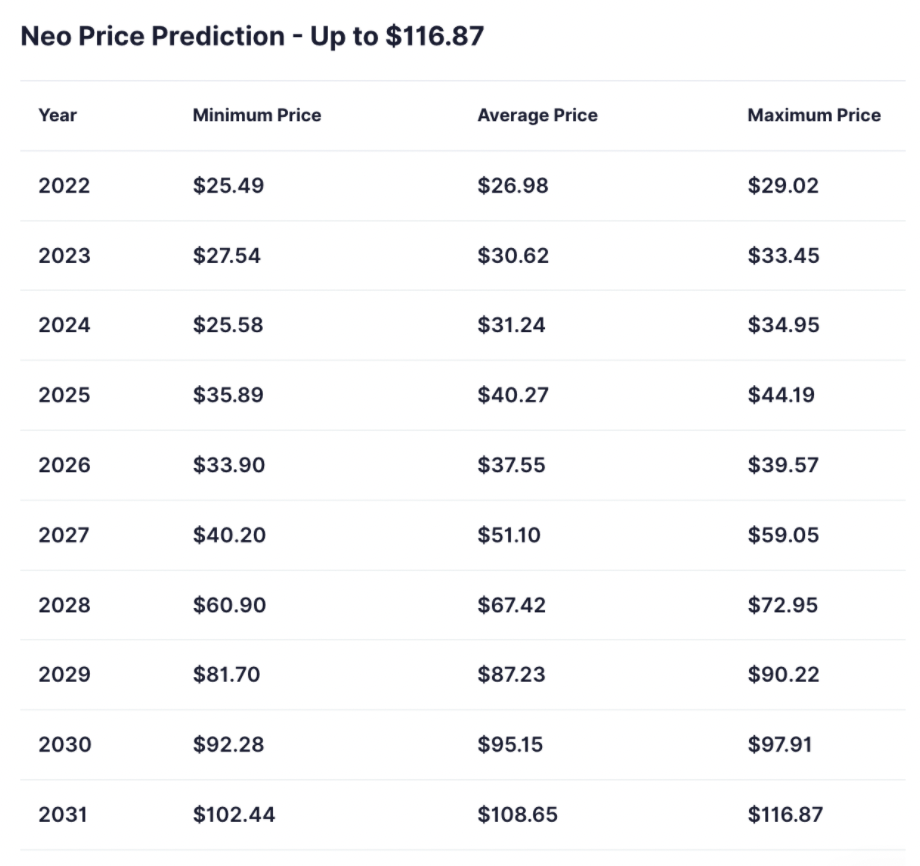The image size is (920, 866).
Task: Select the $95.15 average price for 2030
Action: click(x=511, y=745)
